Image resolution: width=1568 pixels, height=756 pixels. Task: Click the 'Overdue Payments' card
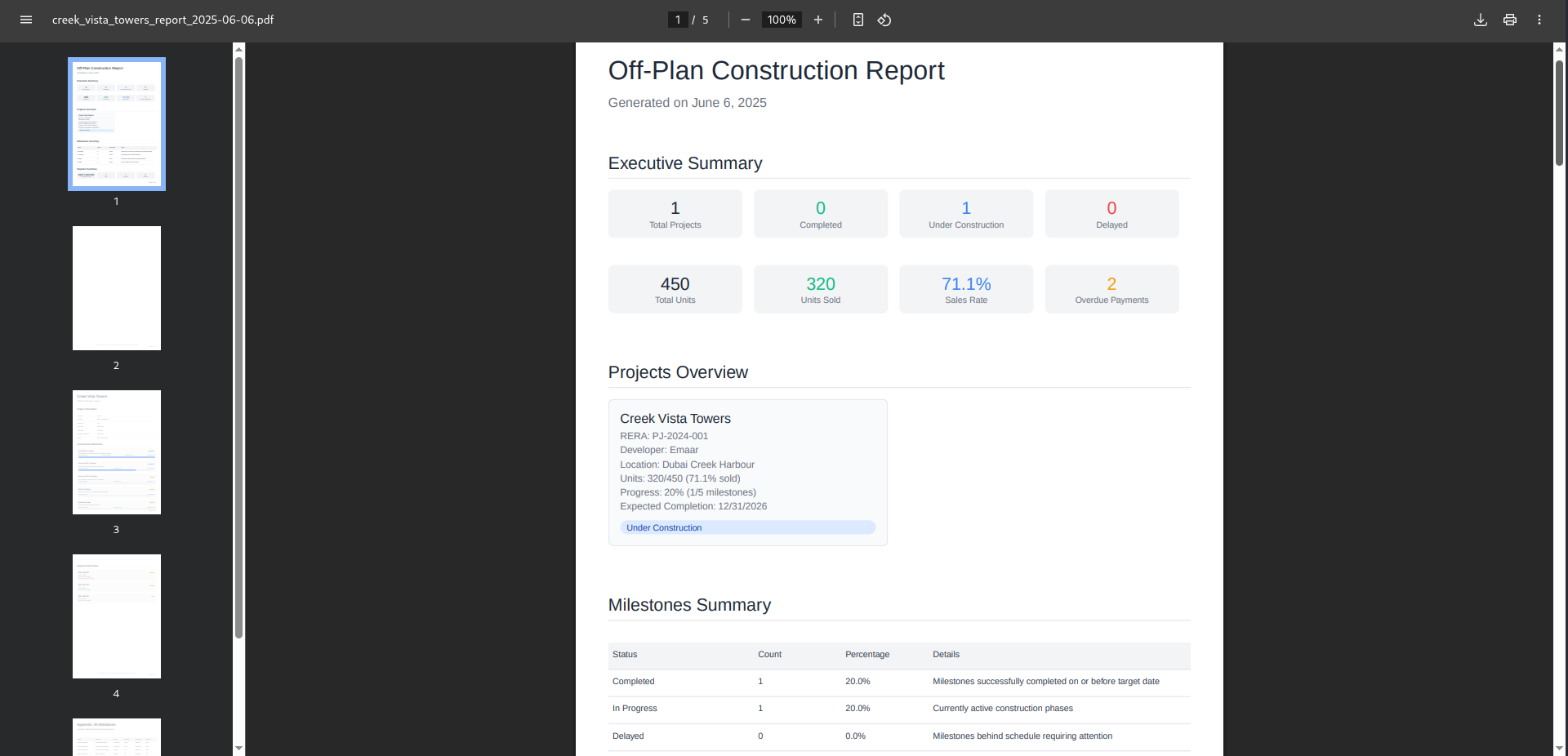coord(1111,289)
